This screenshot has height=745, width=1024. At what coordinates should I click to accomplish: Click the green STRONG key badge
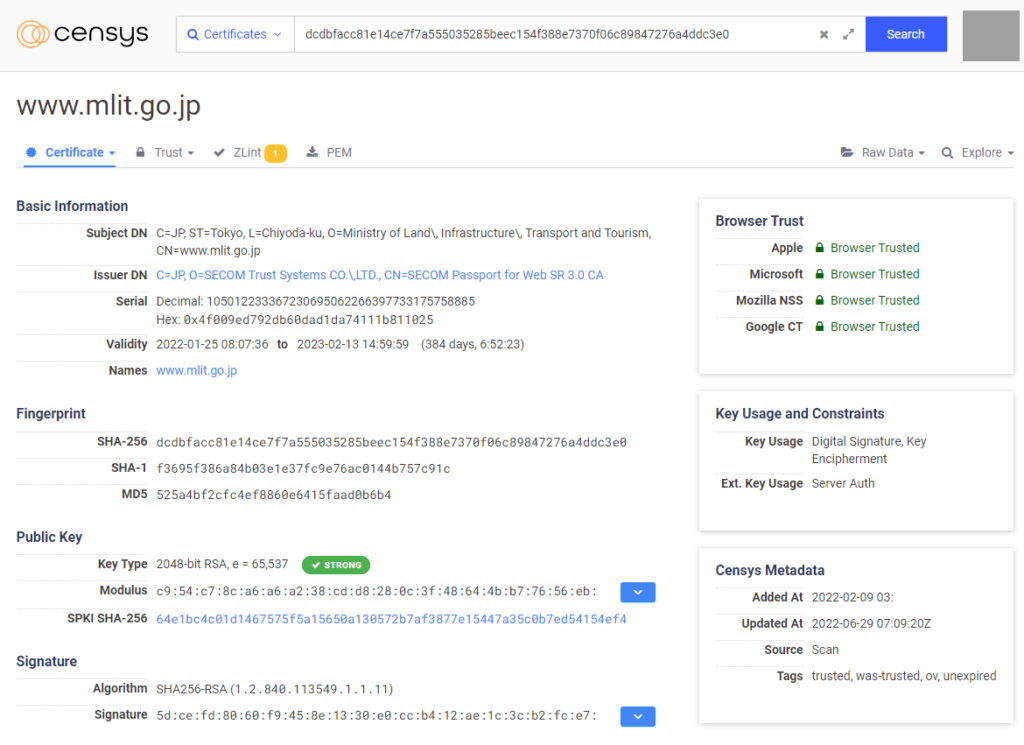(336, 565)
